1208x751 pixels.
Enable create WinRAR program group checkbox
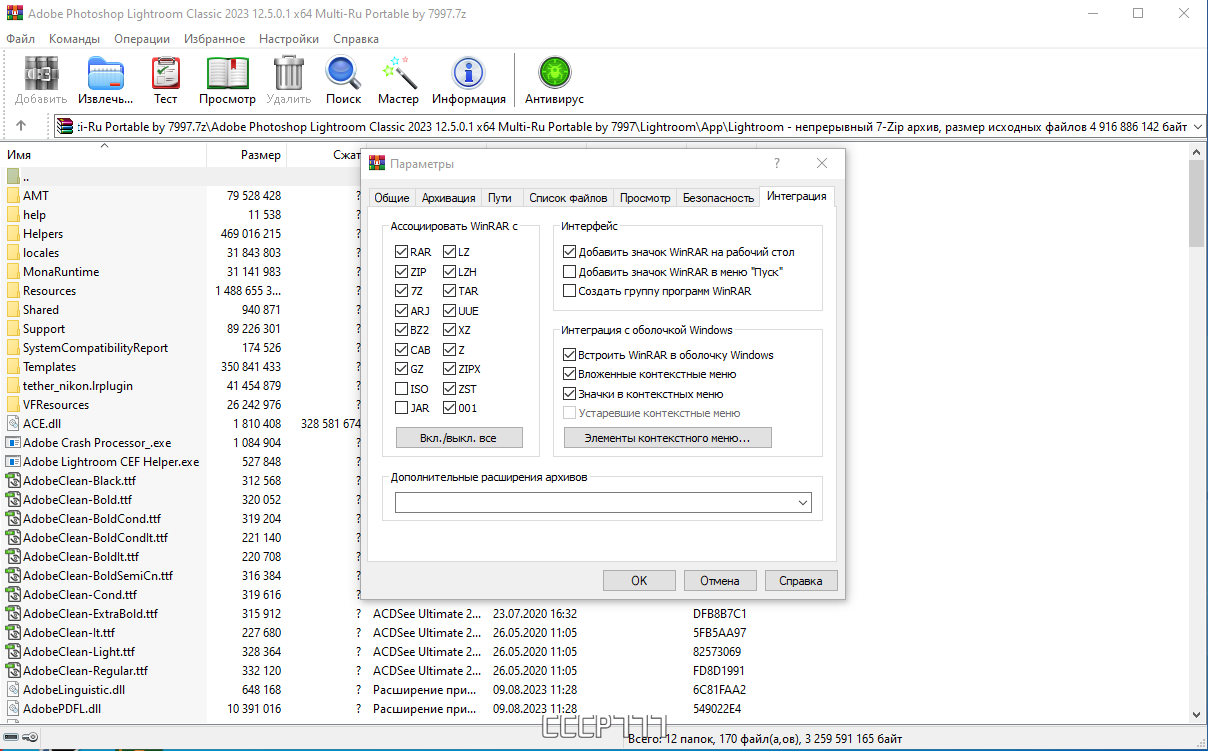pos(570,291)
